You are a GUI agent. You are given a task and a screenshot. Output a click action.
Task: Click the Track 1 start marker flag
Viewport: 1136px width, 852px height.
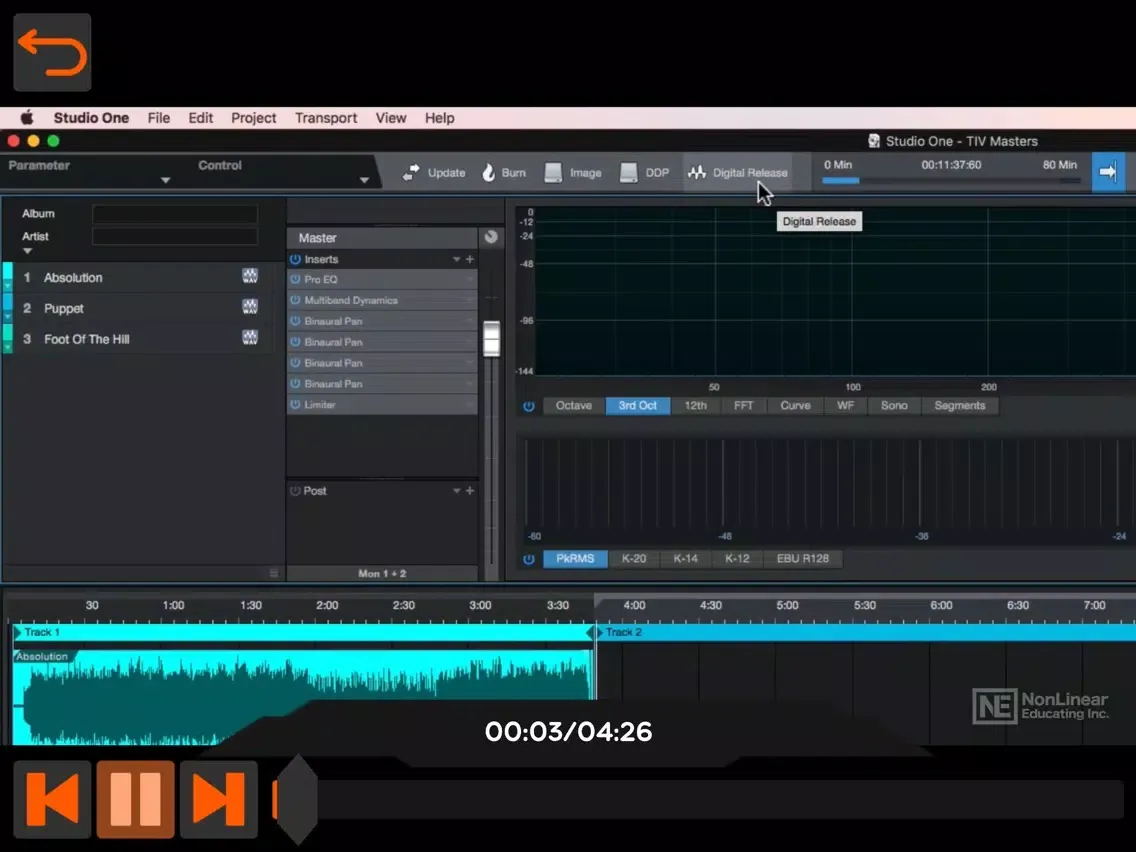[x=18, y=632]
